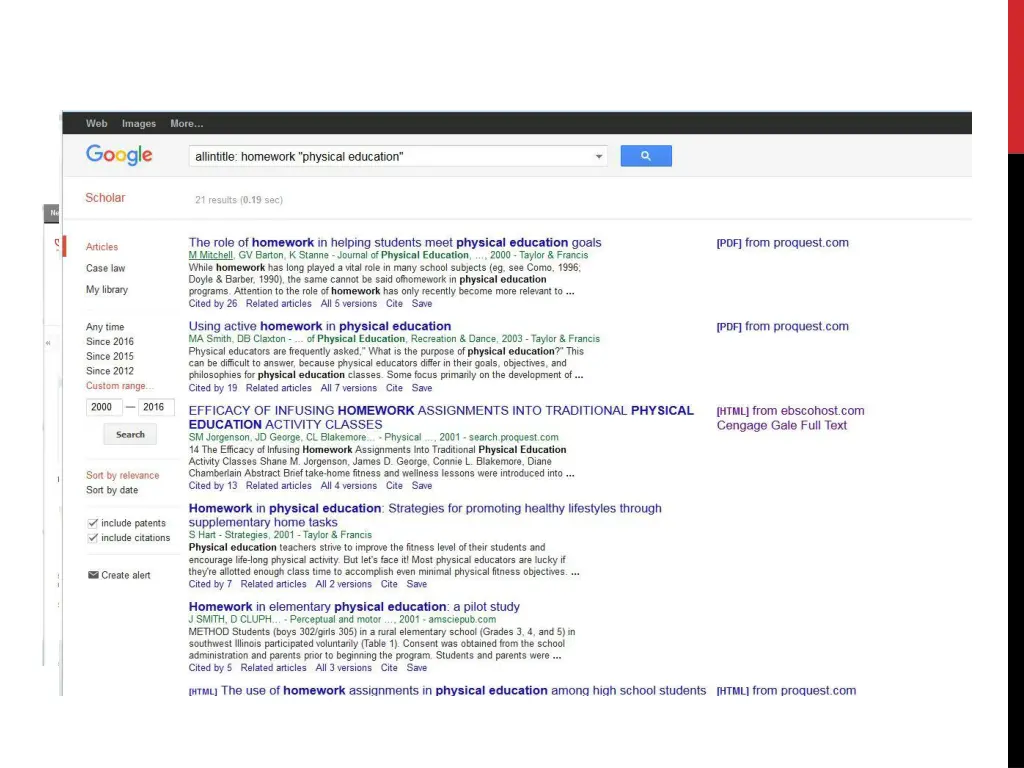This screenshot has width=1024, height=768.
Task: Click the blue magnifier search button
Action: (x=646, y=156)
